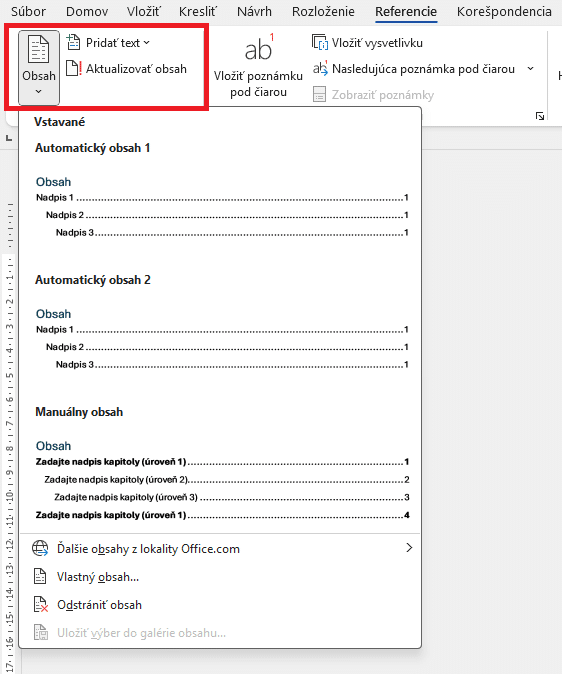Click the Uložiť výber do galérie icon
This screenshot has width=562, height=674.
click(x=41, y=632)
